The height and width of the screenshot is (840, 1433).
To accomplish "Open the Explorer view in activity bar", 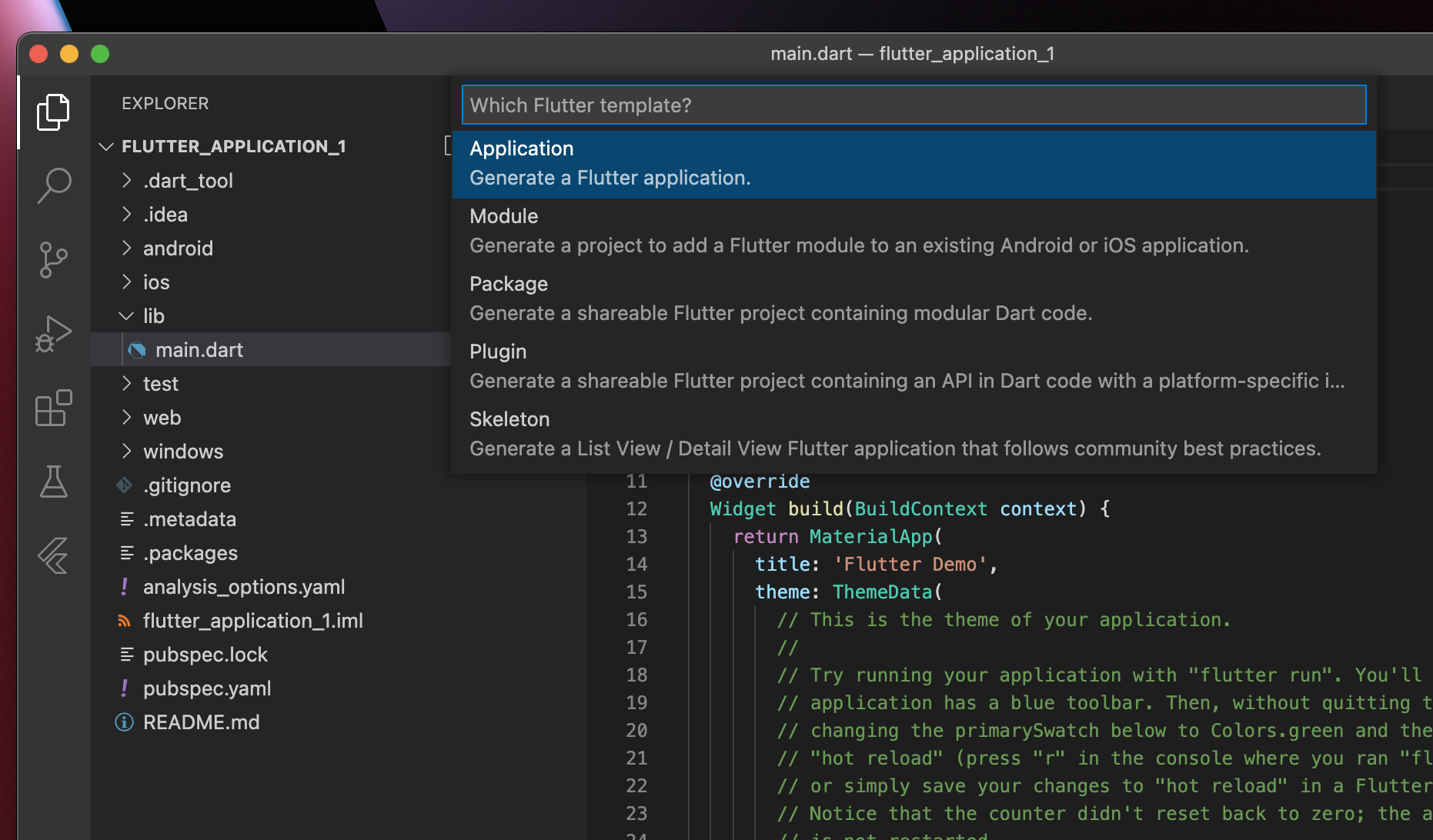I will [53, 112].
